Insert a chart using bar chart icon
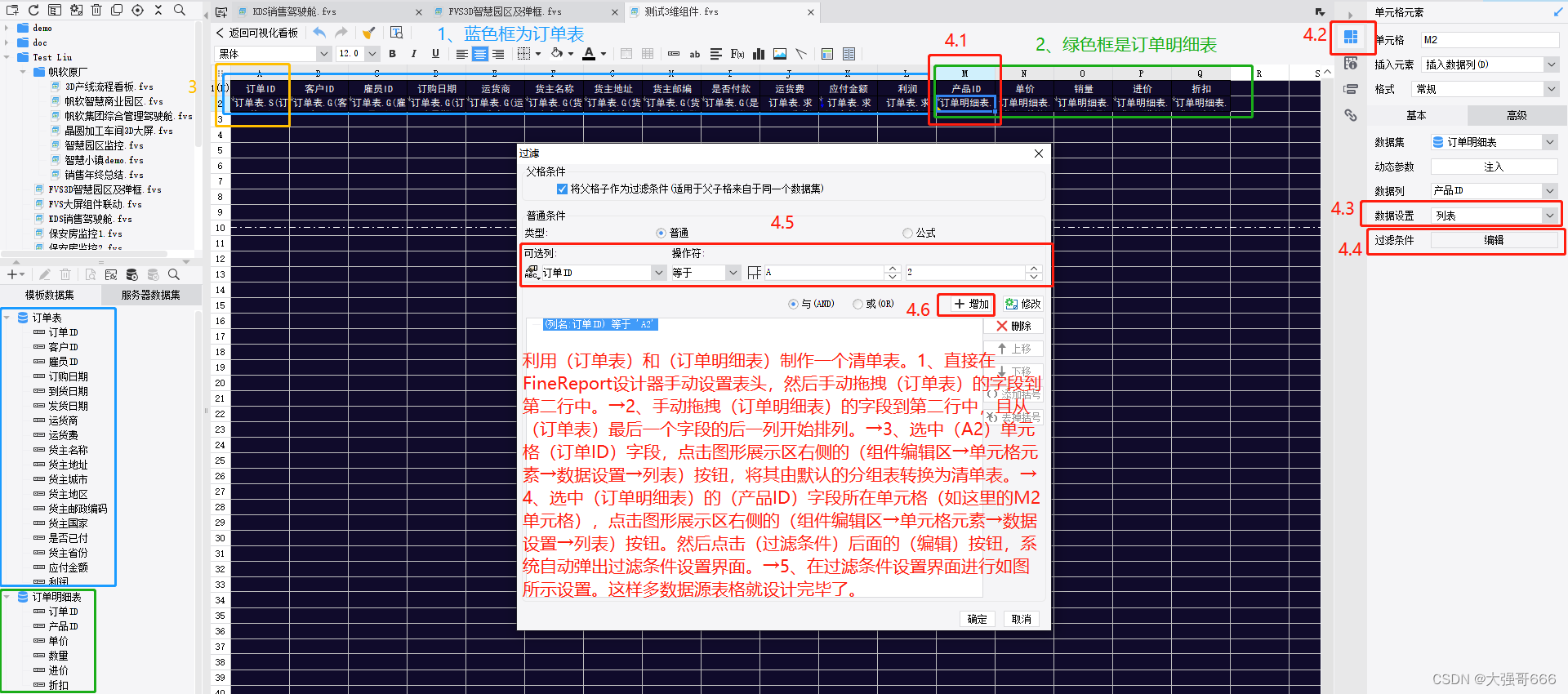Viewport: 1568px width, 694px height. [x=759, y=54]
